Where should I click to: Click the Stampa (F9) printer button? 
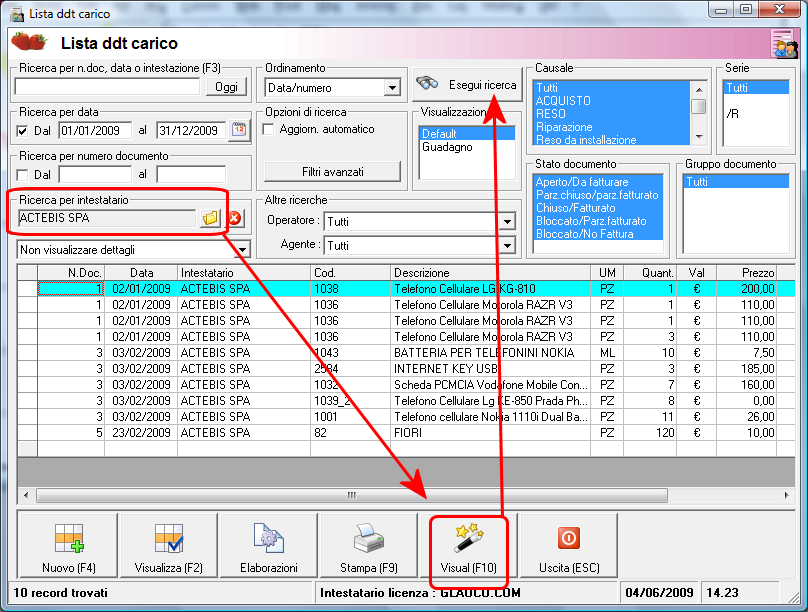point(368,546)
